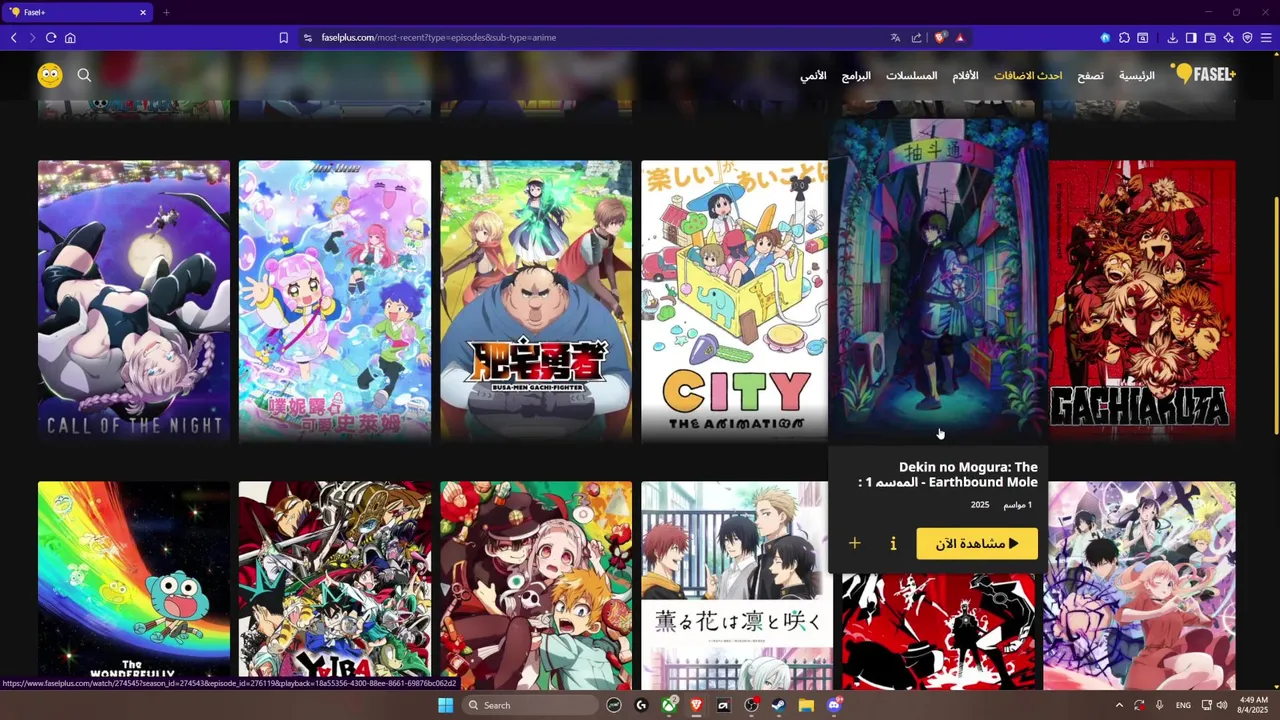This screenshot has width=1280, height=720.
Task: Click the browser forward arrow
Action: (32, 38)
